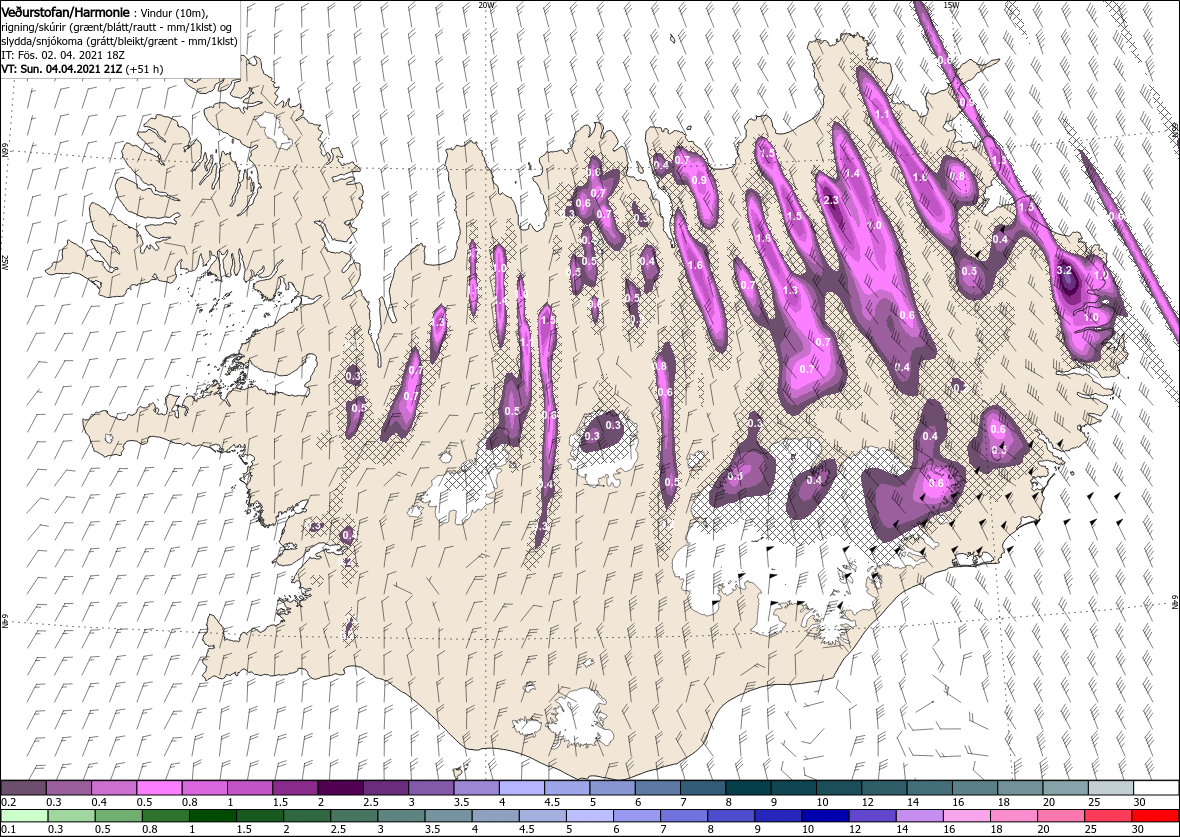Select the lower legend green swatch labeled 0.8
The width and height of the screenshot is (1180, 837).
tap(166, 816)
